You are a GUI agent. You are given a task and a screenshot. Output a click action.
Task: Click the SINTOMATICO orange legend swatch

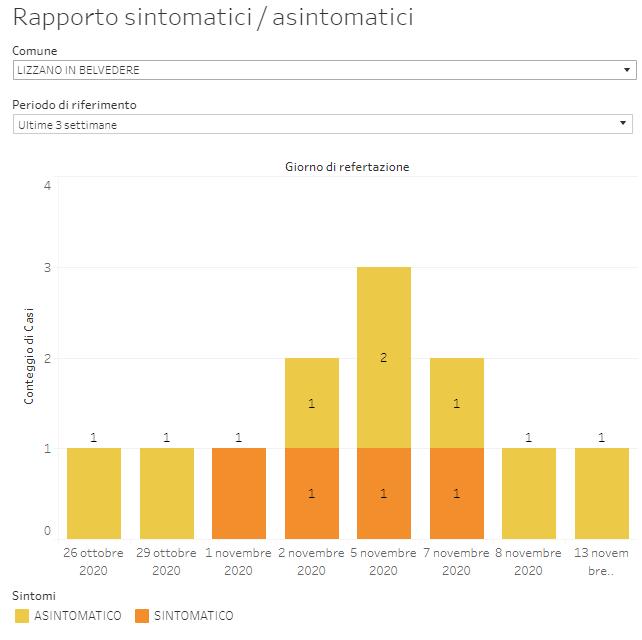click(140, 616)
